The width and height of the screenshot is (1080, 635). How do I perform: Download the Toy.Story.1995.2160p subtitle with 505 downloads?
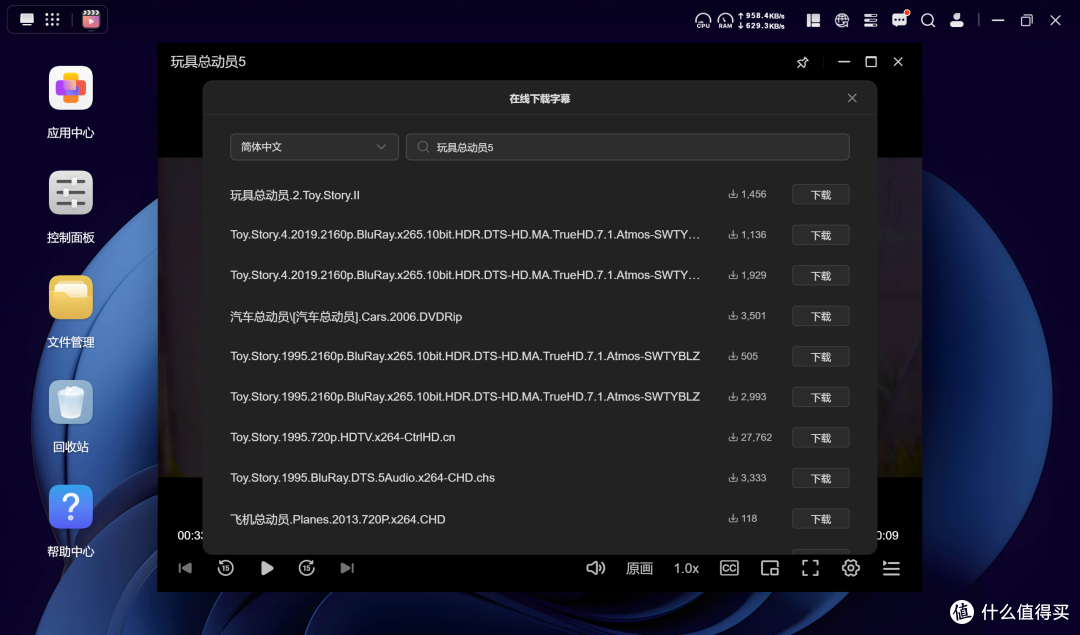(x=820, y=357)
